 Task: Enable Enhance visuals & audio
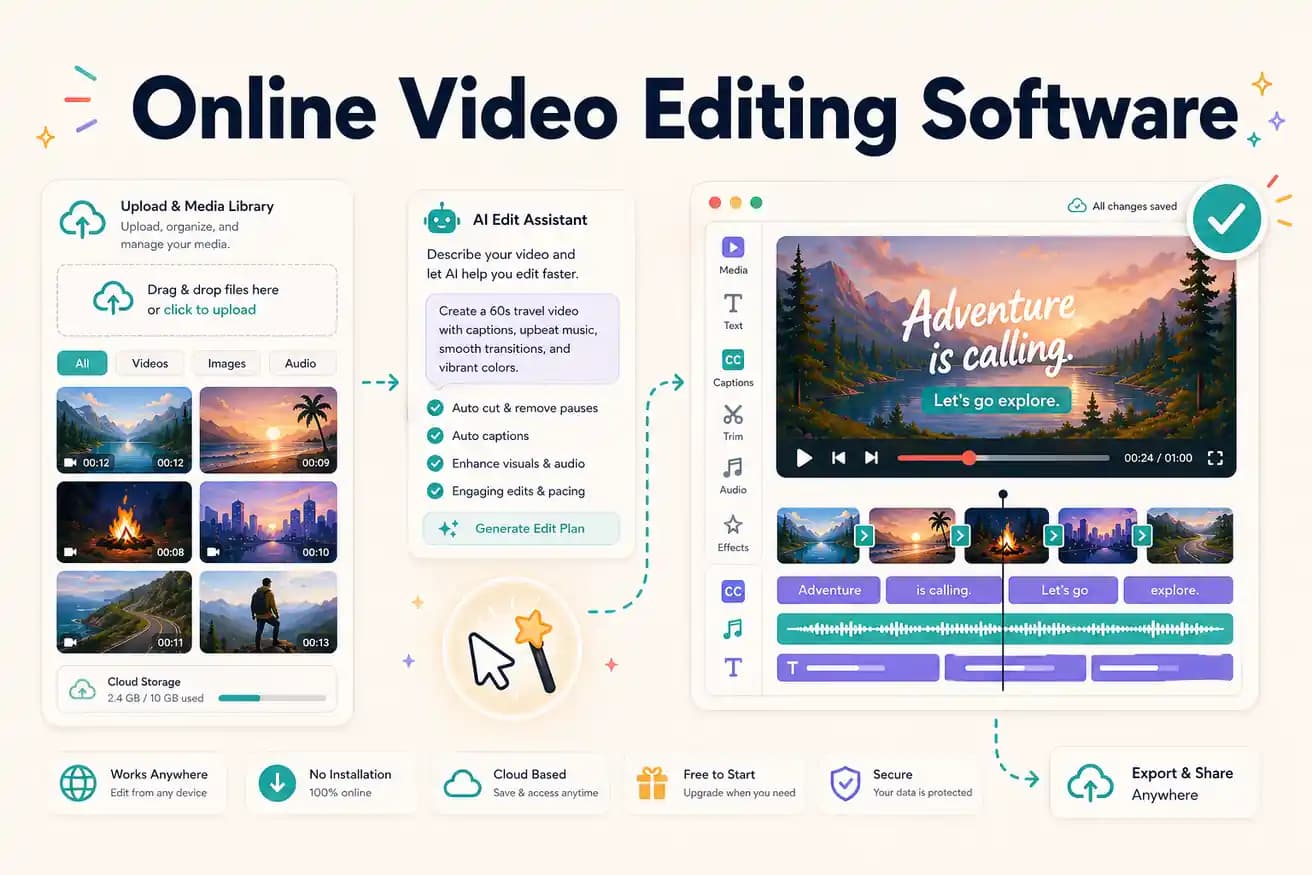point(434,463)
